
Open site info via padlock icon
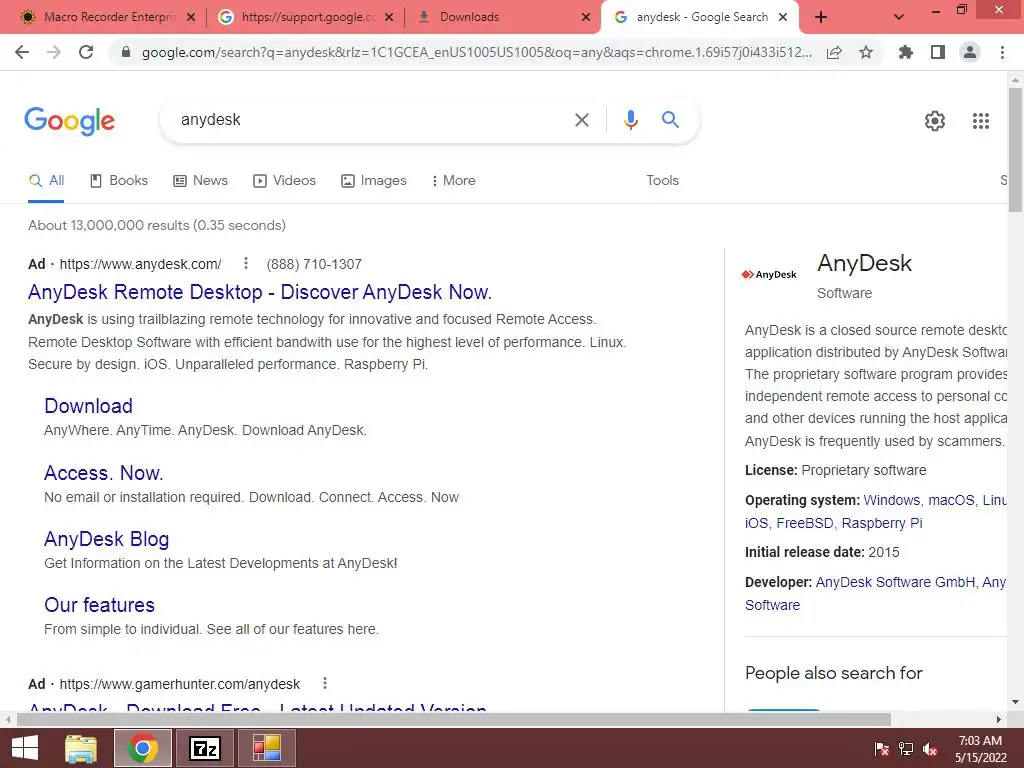[126, 52]
